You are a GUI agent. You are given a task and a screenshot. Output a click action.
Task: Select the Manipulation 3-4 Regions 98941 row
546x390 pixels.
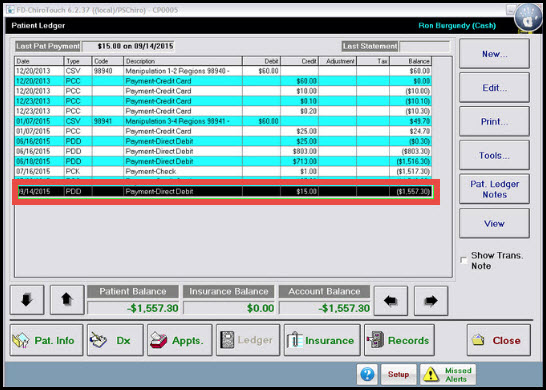223,121
